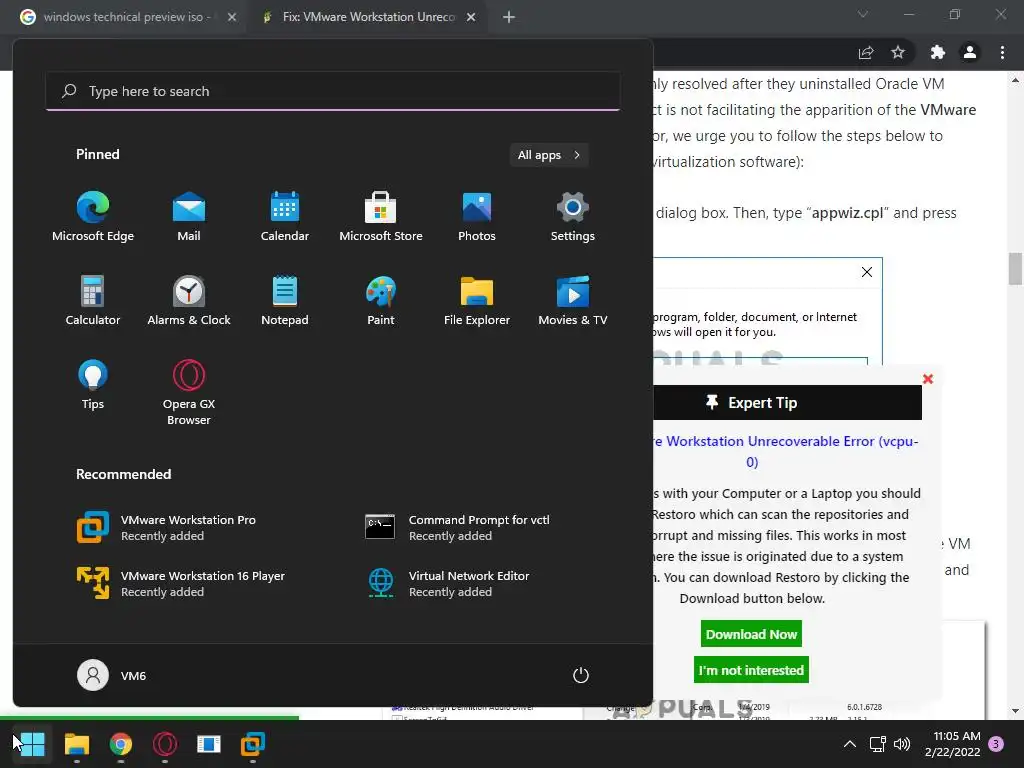Click the web page vertical scrollbar thumb

click(x=1015, y=269)
